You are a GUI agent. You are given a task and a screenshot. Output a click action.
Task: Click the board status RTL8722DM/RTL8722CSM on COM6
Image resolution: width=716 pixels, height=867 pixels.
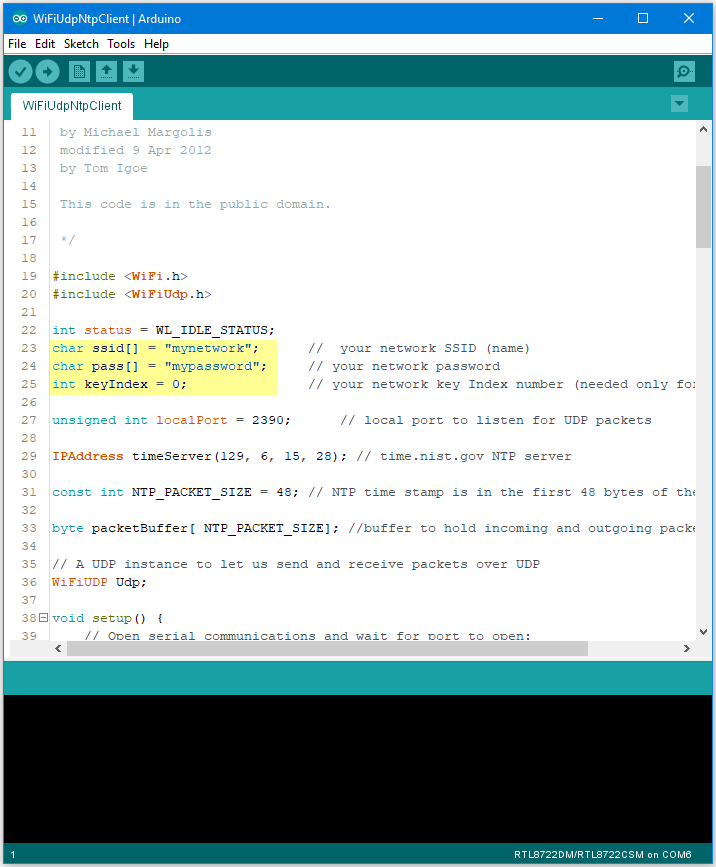tap(603, 855)
